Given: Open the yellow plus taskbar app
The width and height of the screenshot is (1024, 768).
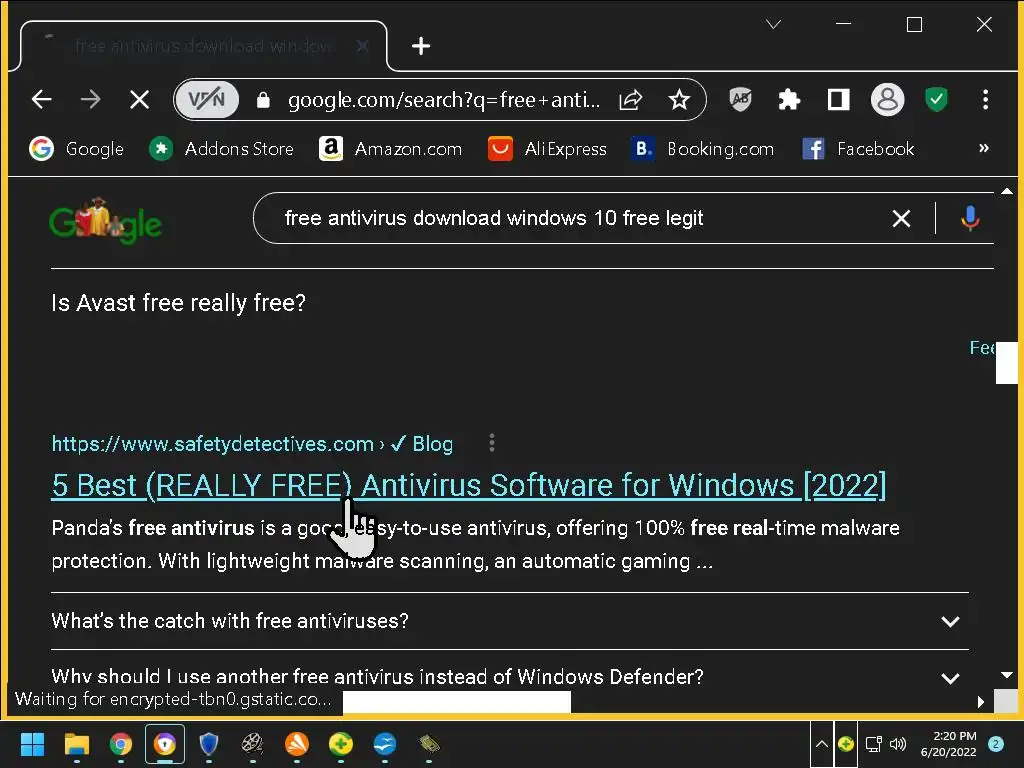Looking at the screenshot, I should pyautogui.click(x=340, y=744).
